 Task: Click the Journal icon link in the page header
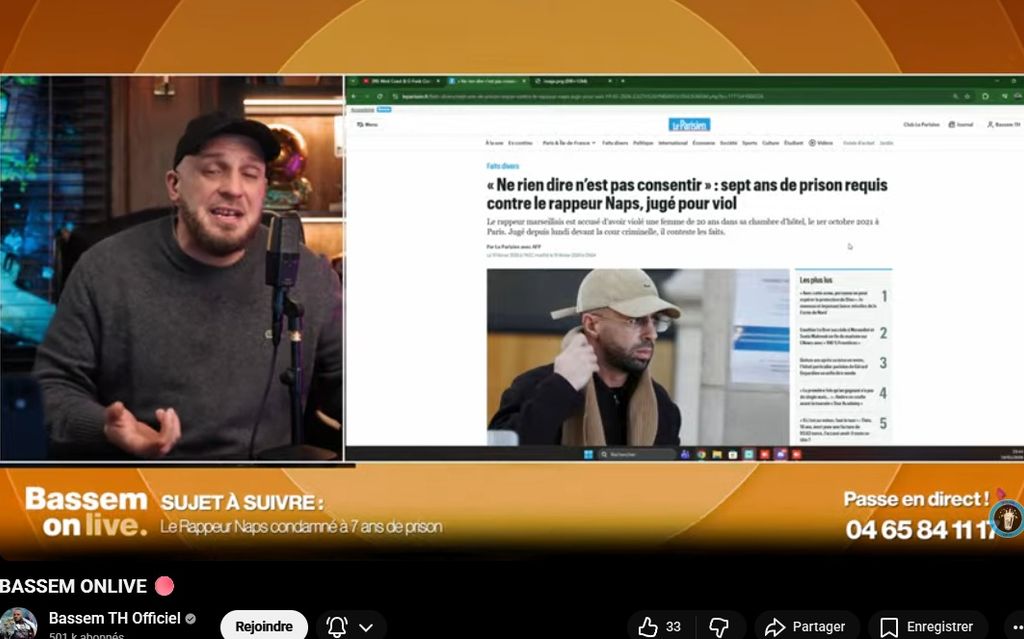(961, 124)
